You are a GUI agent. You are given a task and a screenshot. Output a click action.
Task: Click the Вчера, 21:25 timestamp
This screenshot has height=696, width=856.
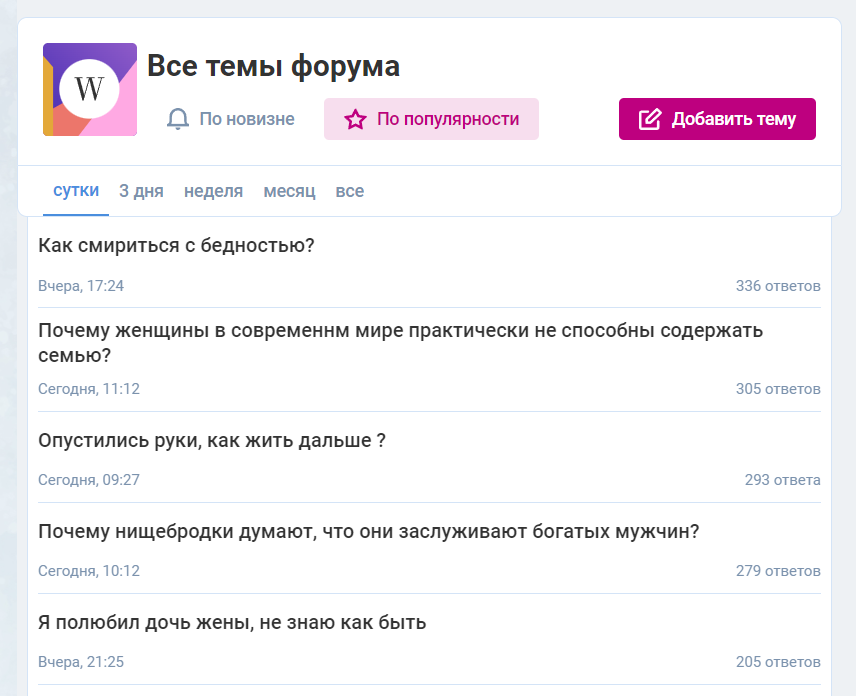click(x=81, y=662)
